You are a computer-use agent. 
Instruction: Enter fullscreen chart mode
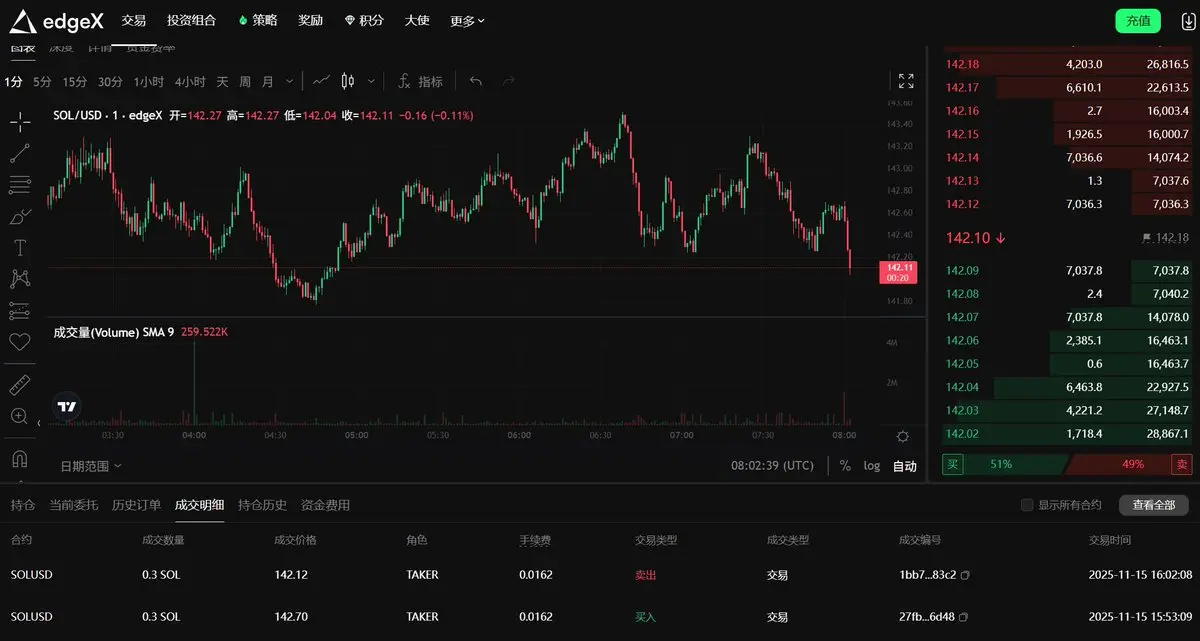tap(906, 81)
